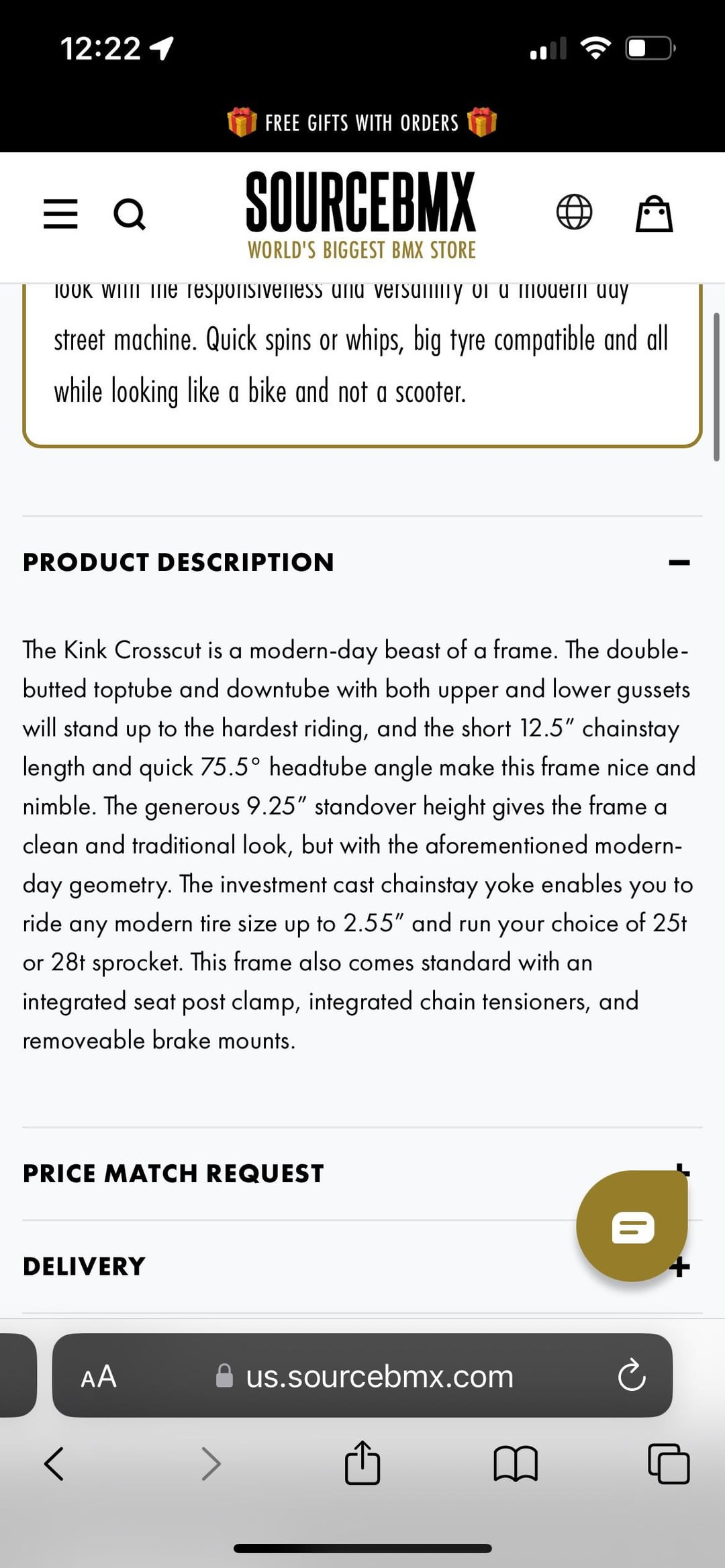Tap the search magnifier icon
725x1568 pixels.
coord(130,215)
